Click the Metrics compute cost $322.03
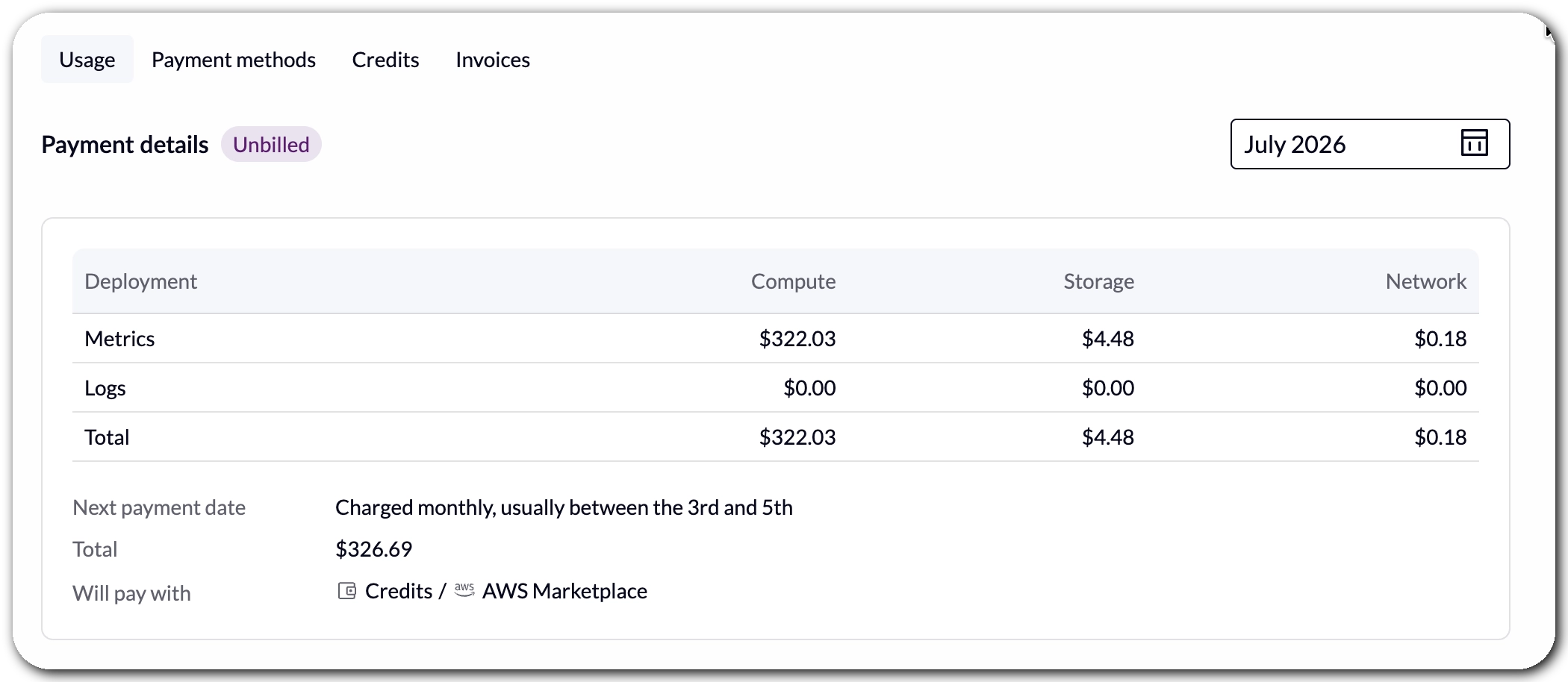 click(x=797, y=339)
